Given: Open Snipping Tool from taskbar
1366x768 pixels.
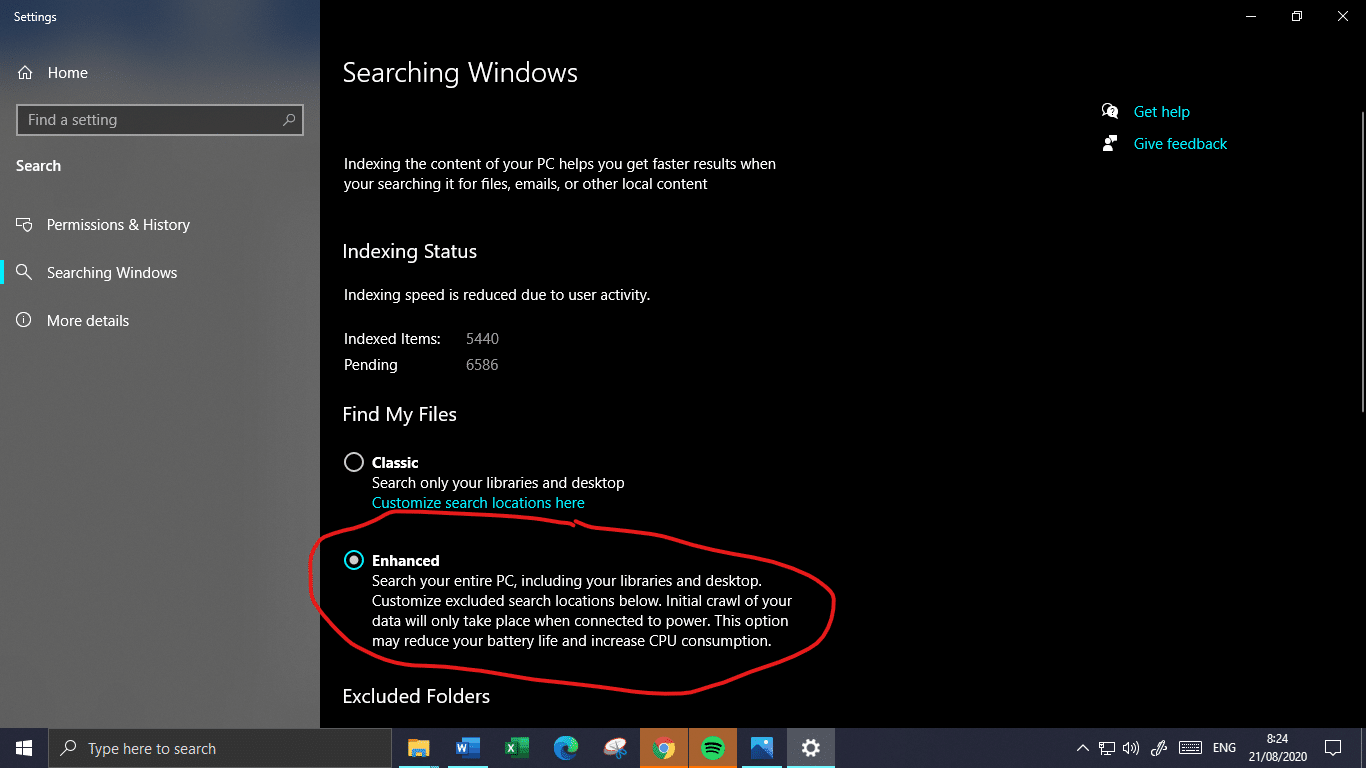Looking at the screenshot, I should (615, 748).
